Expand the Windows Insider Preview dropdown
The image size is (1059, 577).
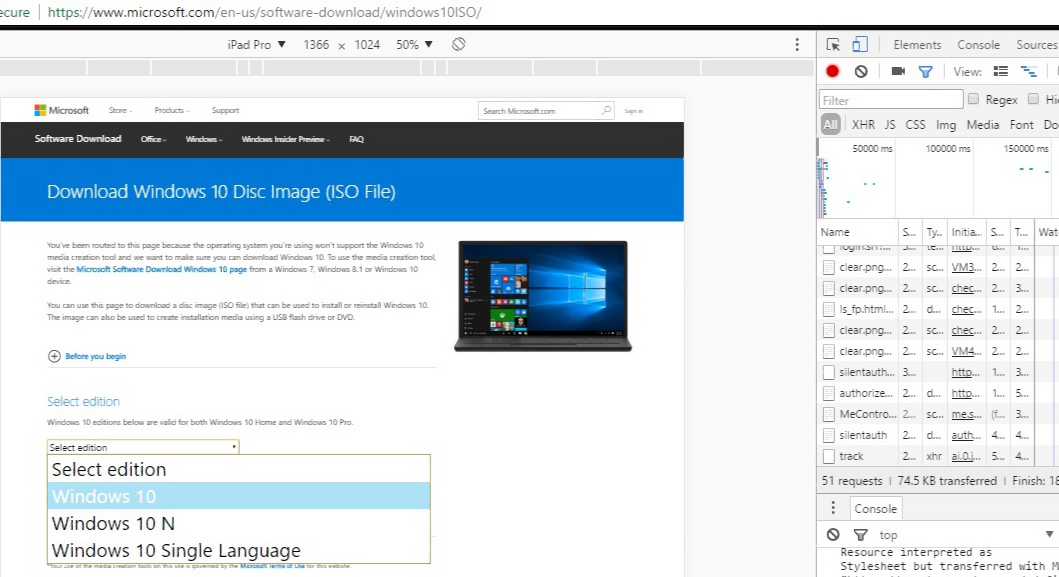tap(285, 139)
